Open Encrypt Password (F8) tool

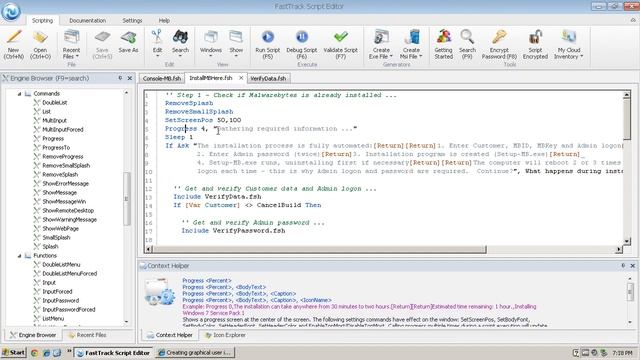(499, 44)
